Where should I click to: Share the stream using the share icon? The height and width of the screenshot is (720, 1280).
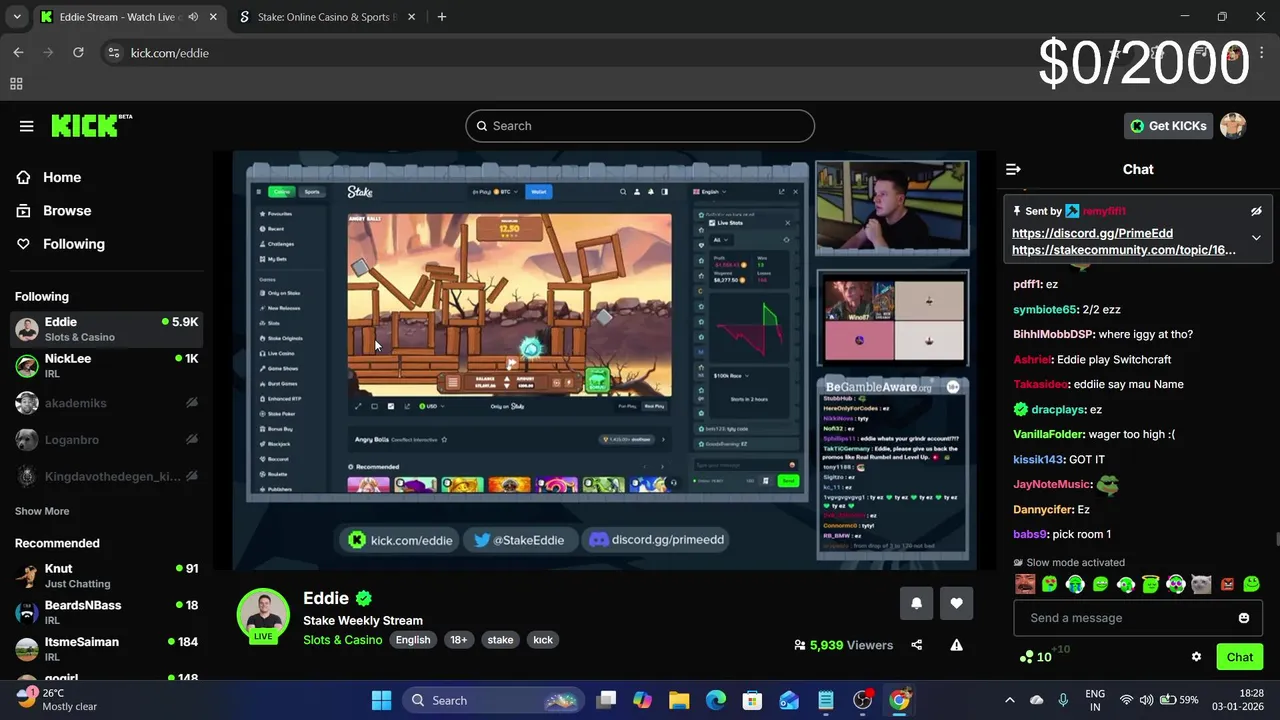point(917,645)
